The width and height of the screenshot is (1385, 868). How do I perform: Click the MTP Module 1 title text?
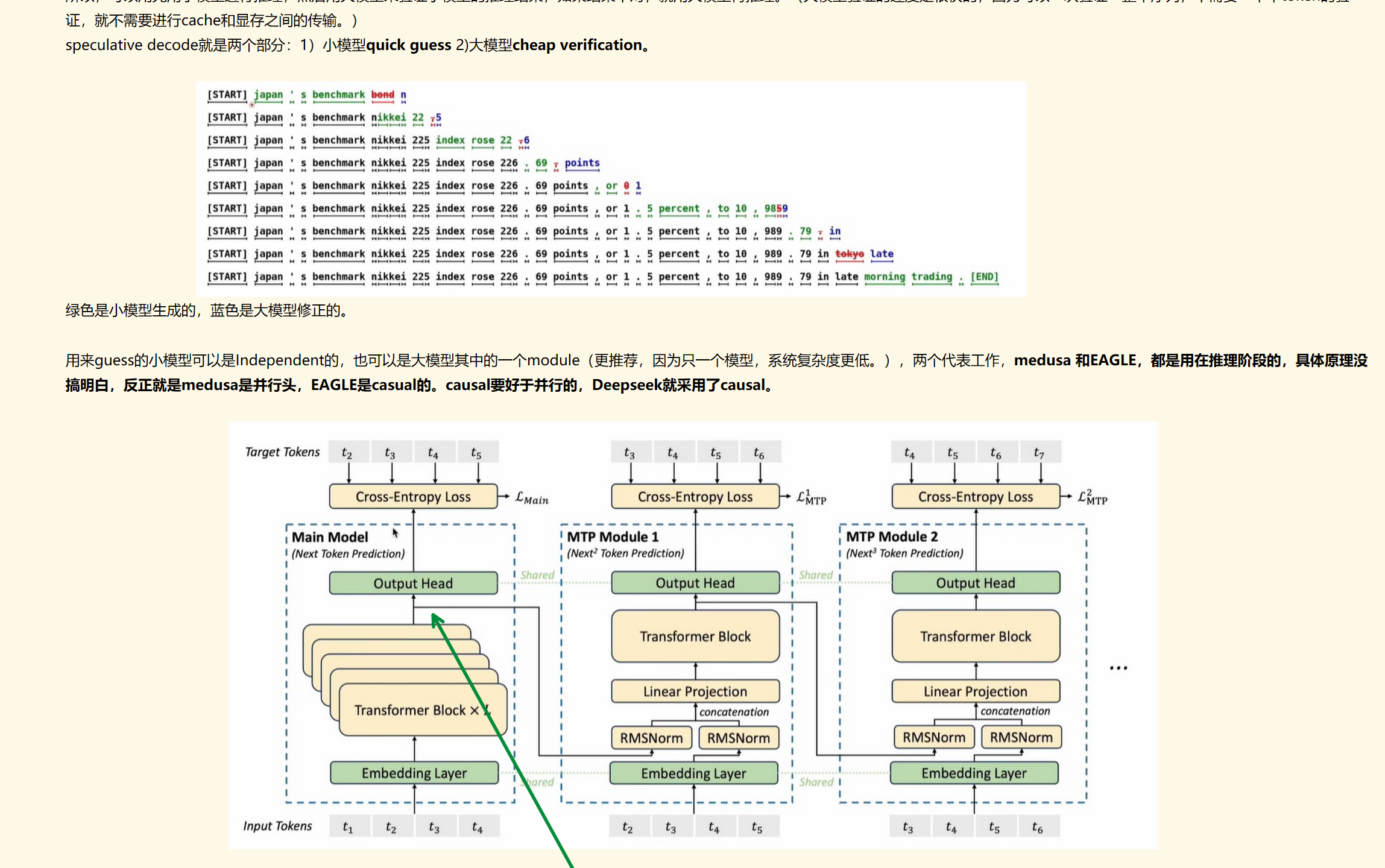613,536
